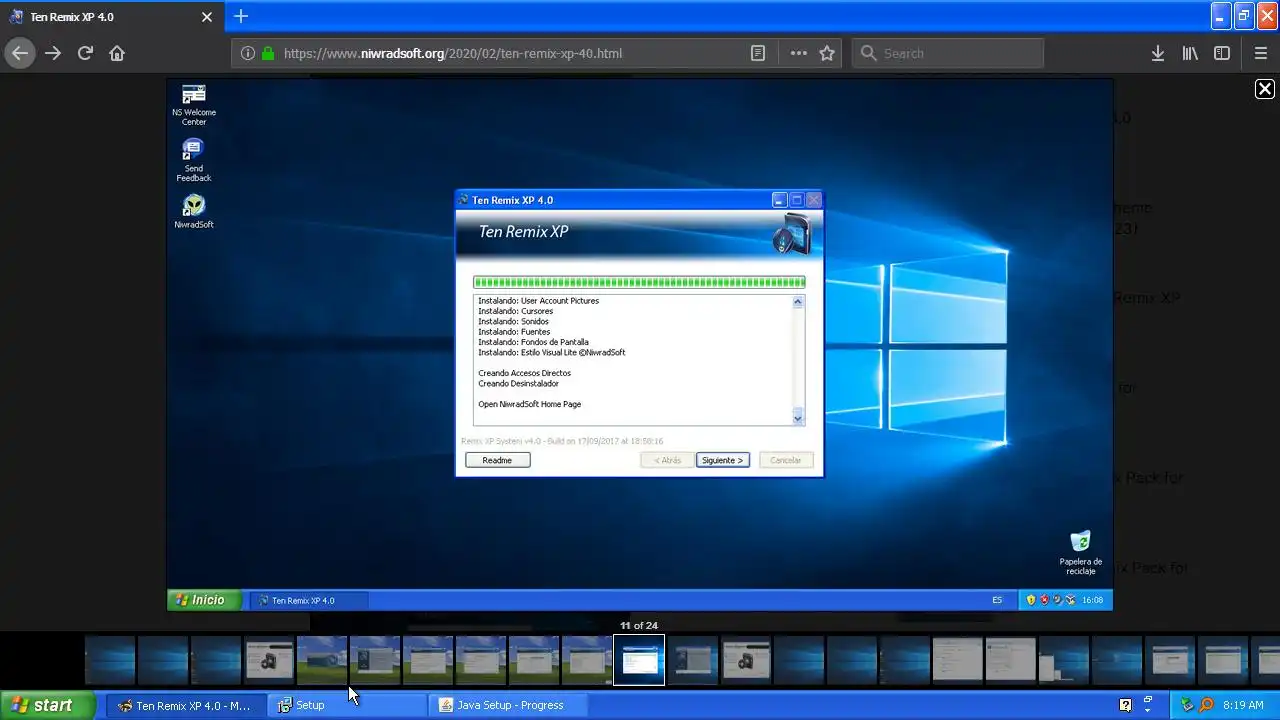1280x720 pixels.
Task: Click the pictured Inicio start button
Action: [203, 600]
